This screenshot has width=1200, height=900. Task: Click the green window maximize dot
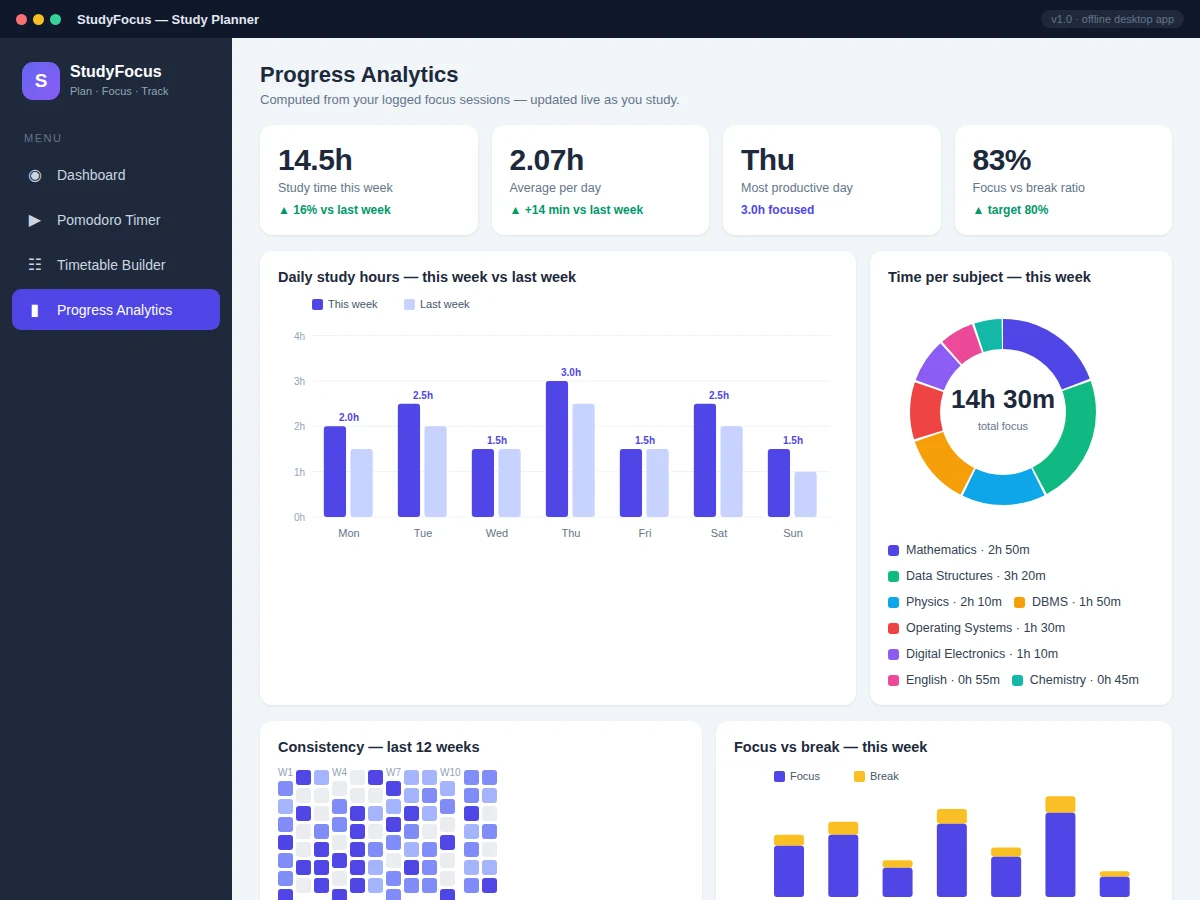(x=55, y=19)
